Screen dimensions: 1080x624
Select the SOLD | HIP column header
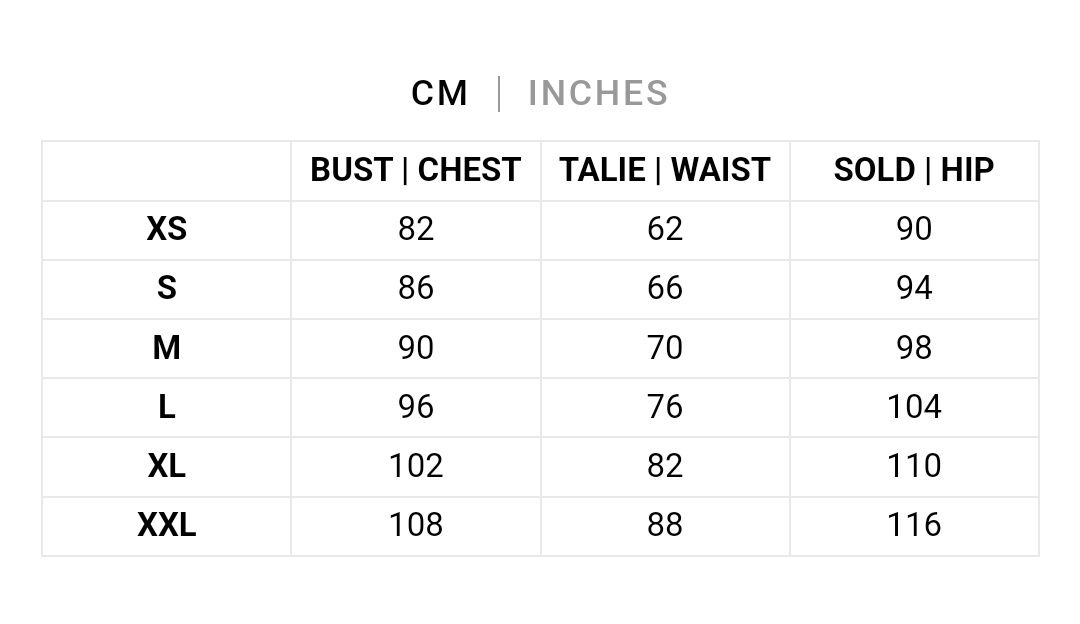tap(914, 170)
